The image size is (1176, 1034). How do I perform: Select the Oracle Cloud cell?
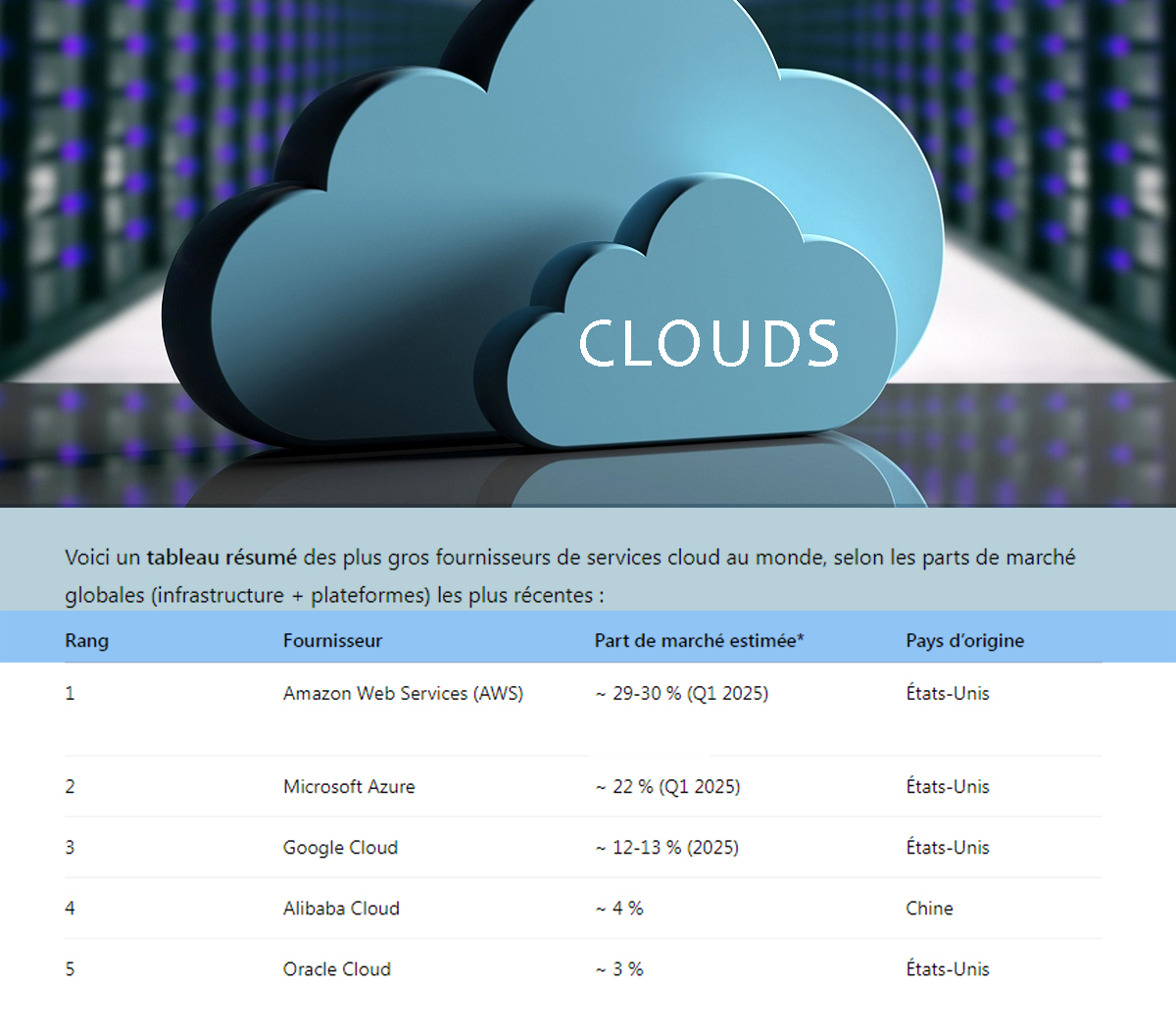pos(336,969)
